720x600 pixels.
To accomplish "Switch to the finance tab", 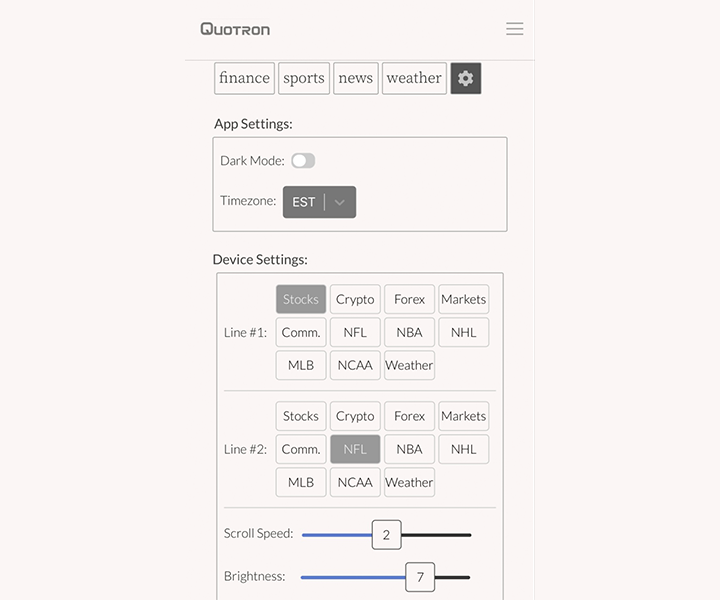I will (x=244, y=78).
